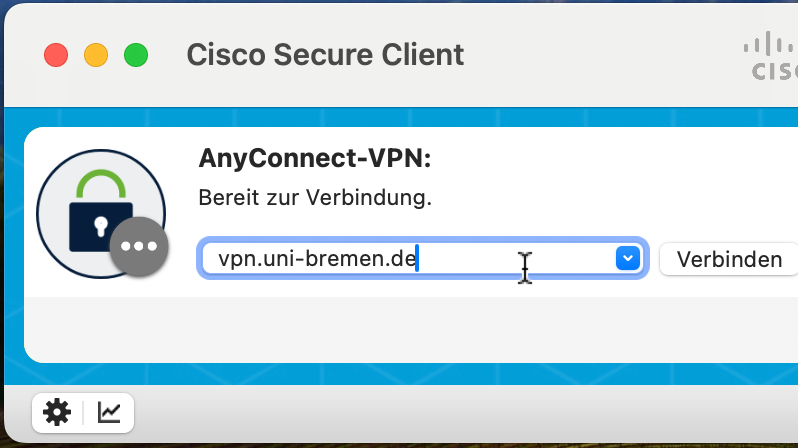798x448 pixels.
Task: Click empty bottom bar right of graph icon
Action: (x=450, y=414)
